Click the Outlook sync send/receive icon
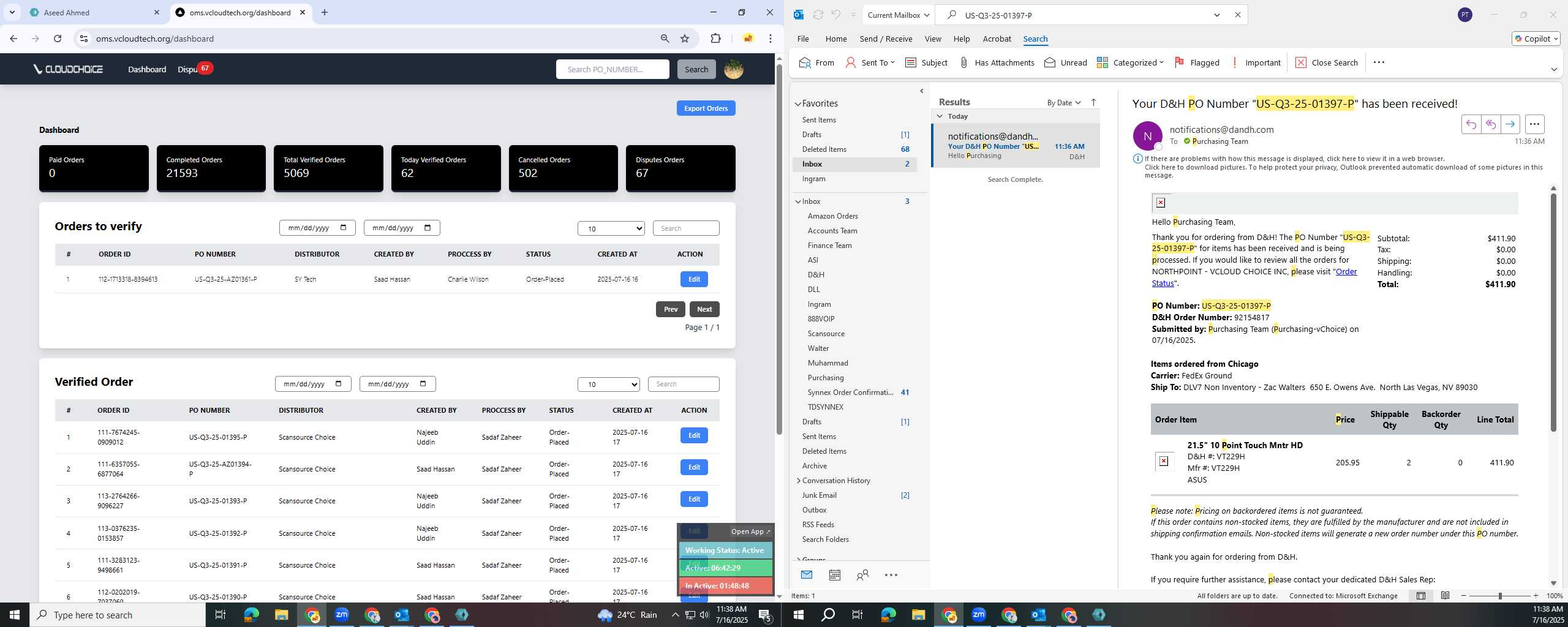Viewport: 1568px width, 627px height. (818, 15)
